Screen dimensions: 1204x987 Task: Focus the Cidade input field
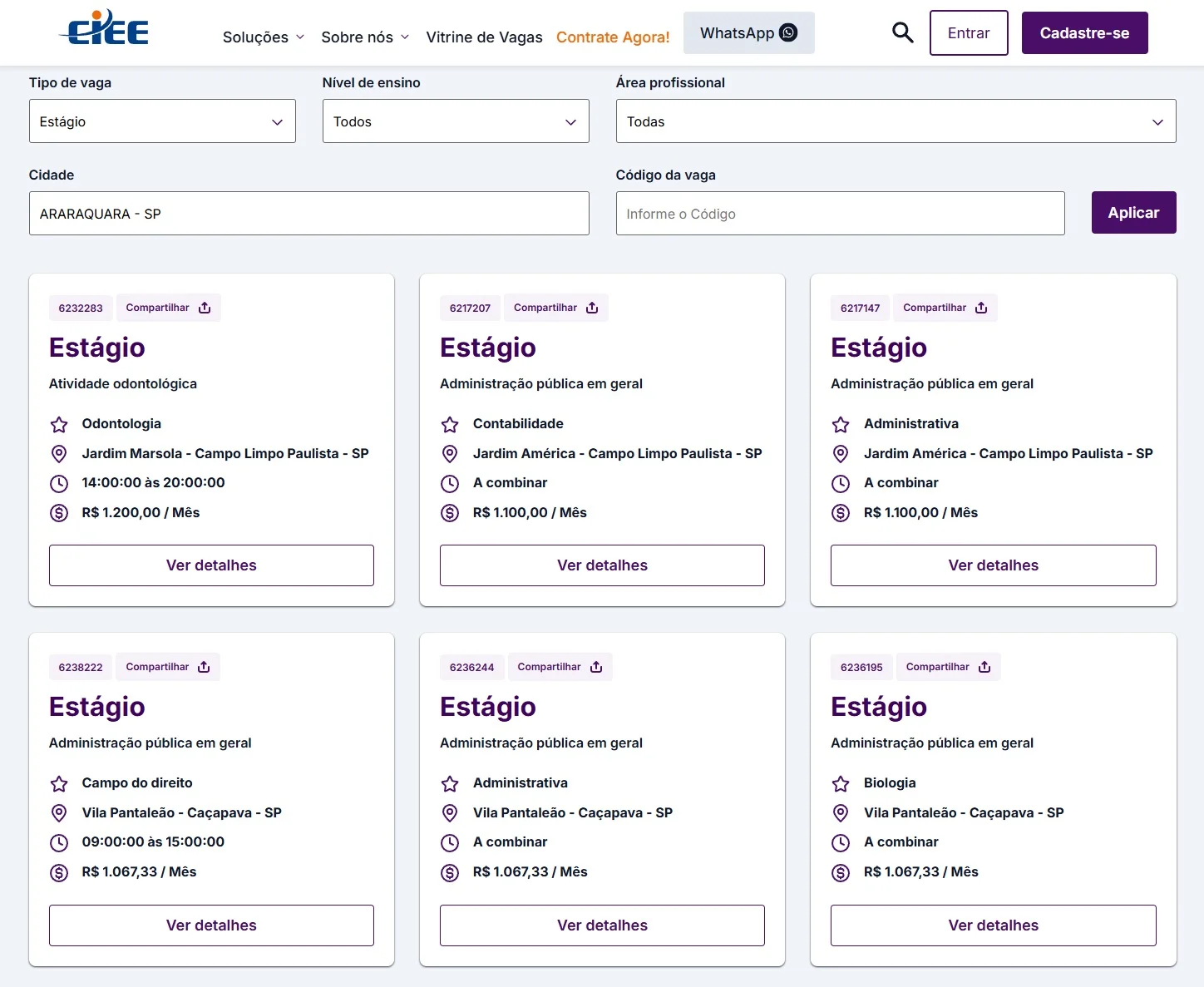coord(309,214)
